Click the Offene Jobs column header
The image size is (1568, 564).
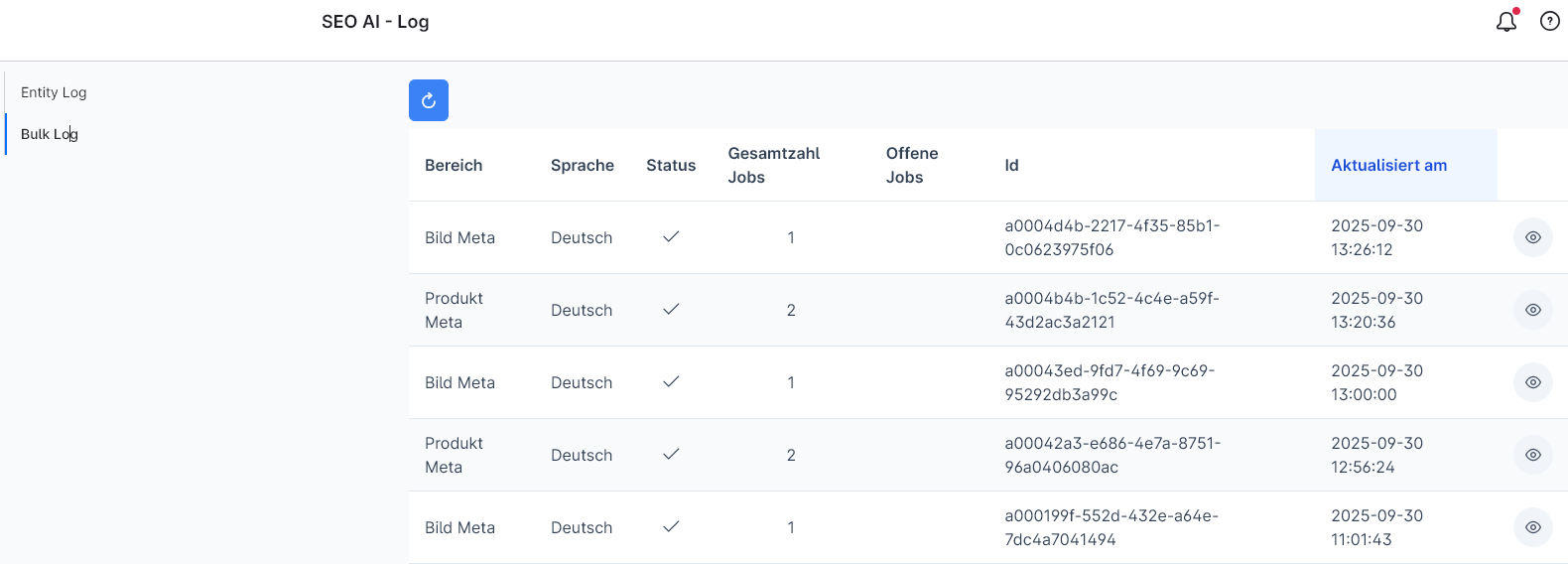point(911,166)
